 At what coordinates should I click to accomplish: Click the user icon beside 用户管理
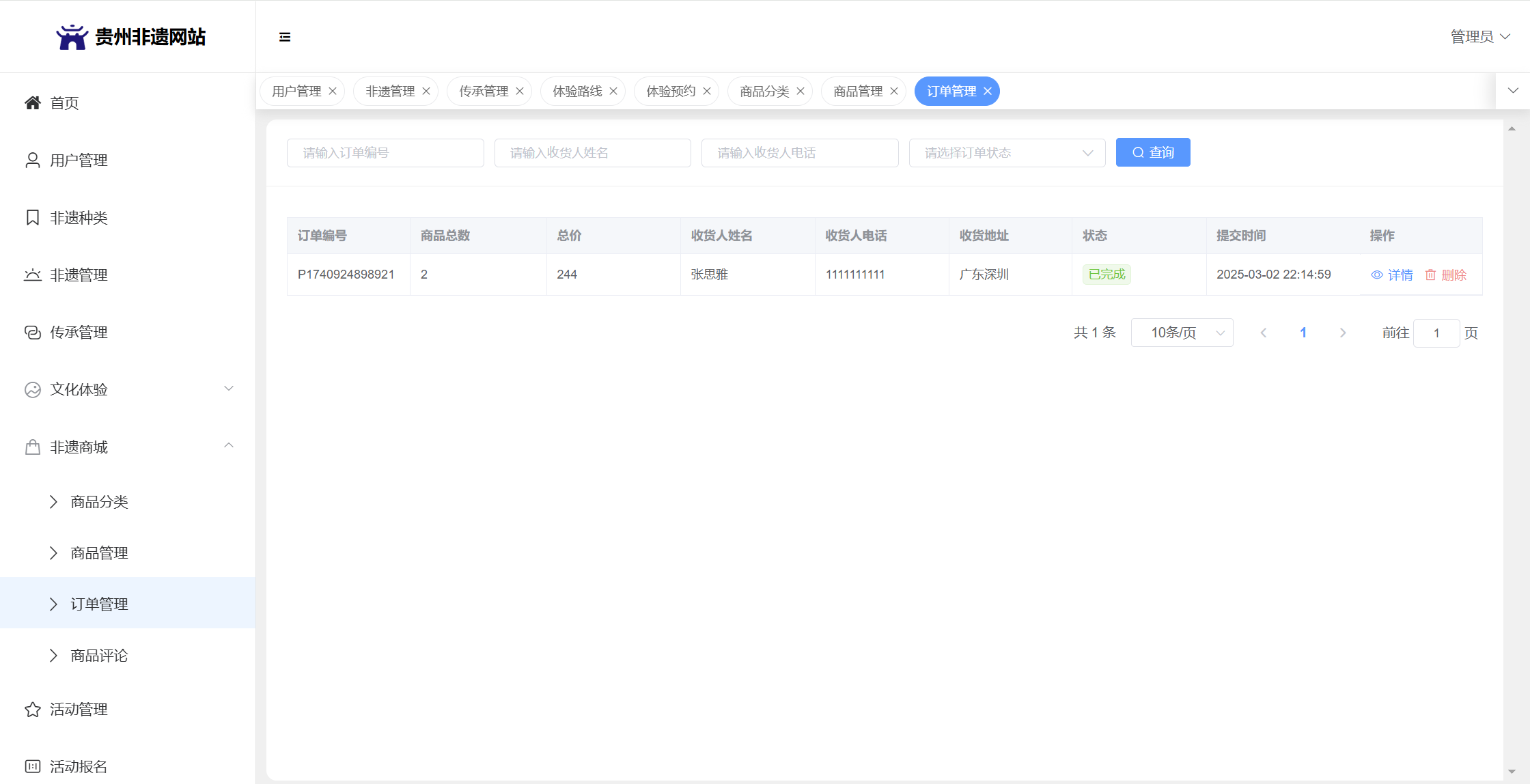coord(32,160)
